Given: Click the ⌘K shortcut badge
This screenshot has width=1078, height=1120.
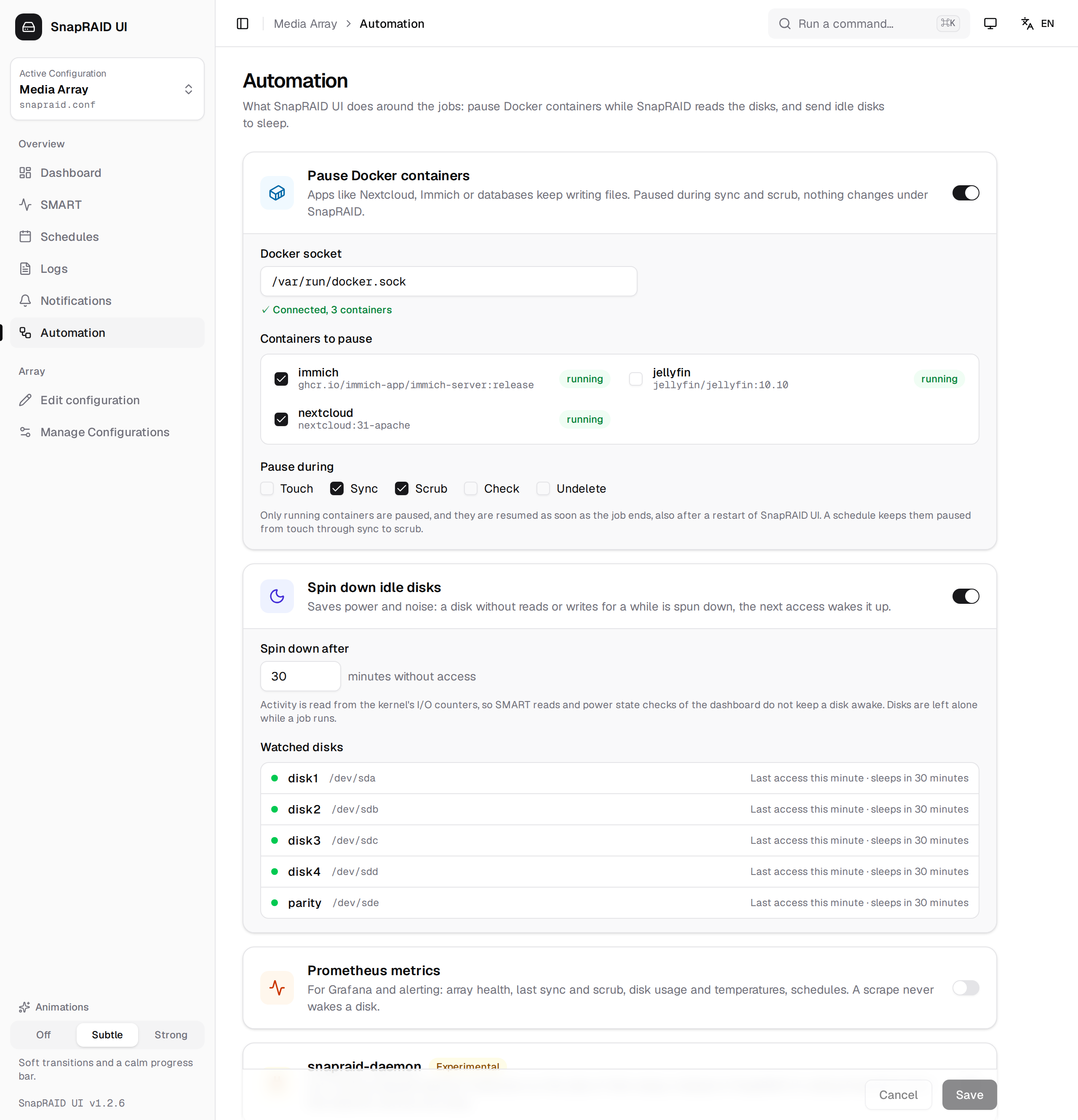Looking at the screenshot, I should point(948,24).
